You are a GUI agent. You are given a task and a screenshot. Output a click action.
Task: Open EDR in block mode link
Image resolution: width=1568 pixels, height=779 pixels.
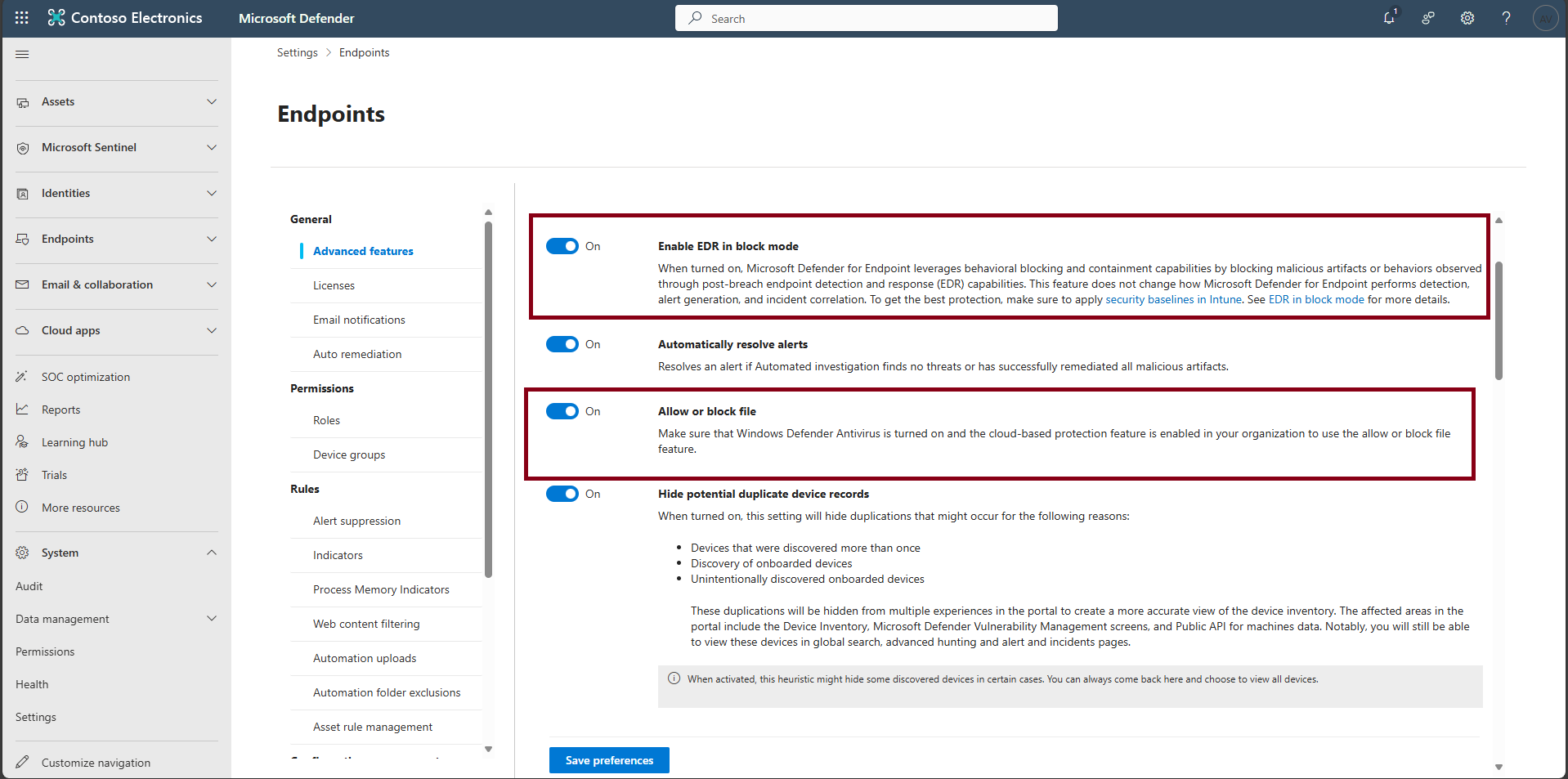[x=1316, y=299]
